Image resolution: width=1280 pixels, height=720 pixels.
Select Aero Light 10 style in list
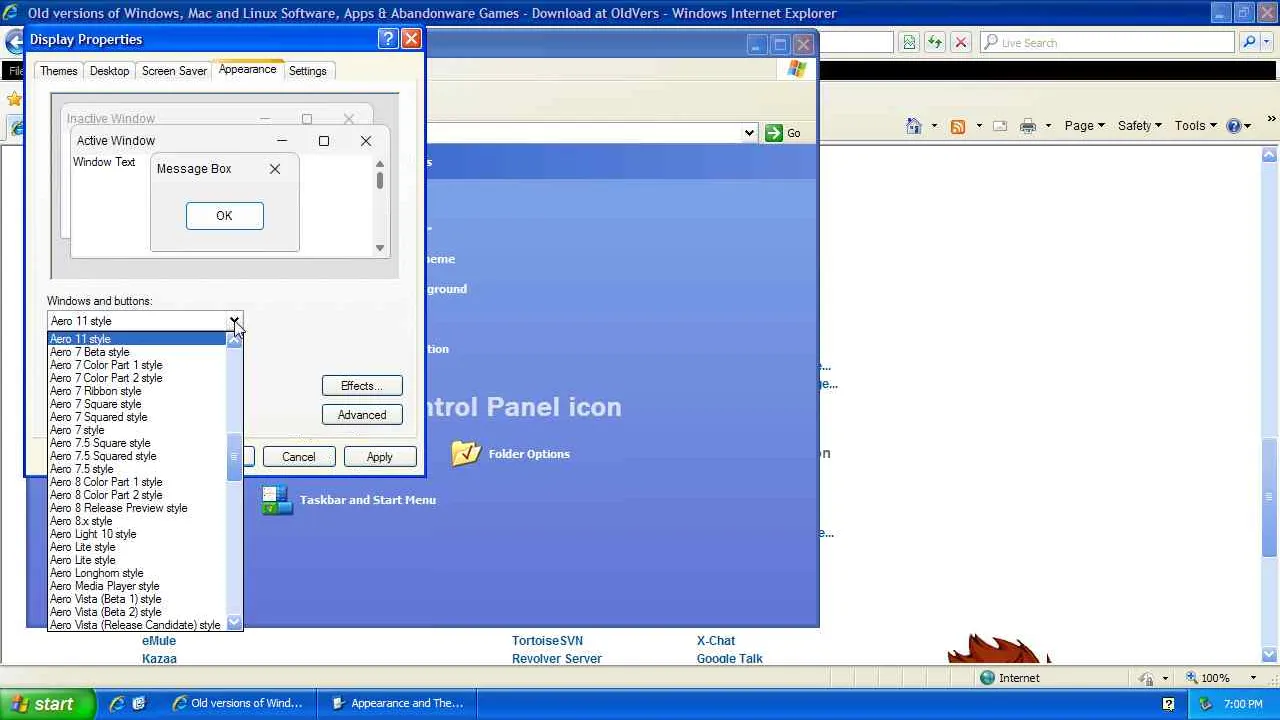(x=137, y=534)
